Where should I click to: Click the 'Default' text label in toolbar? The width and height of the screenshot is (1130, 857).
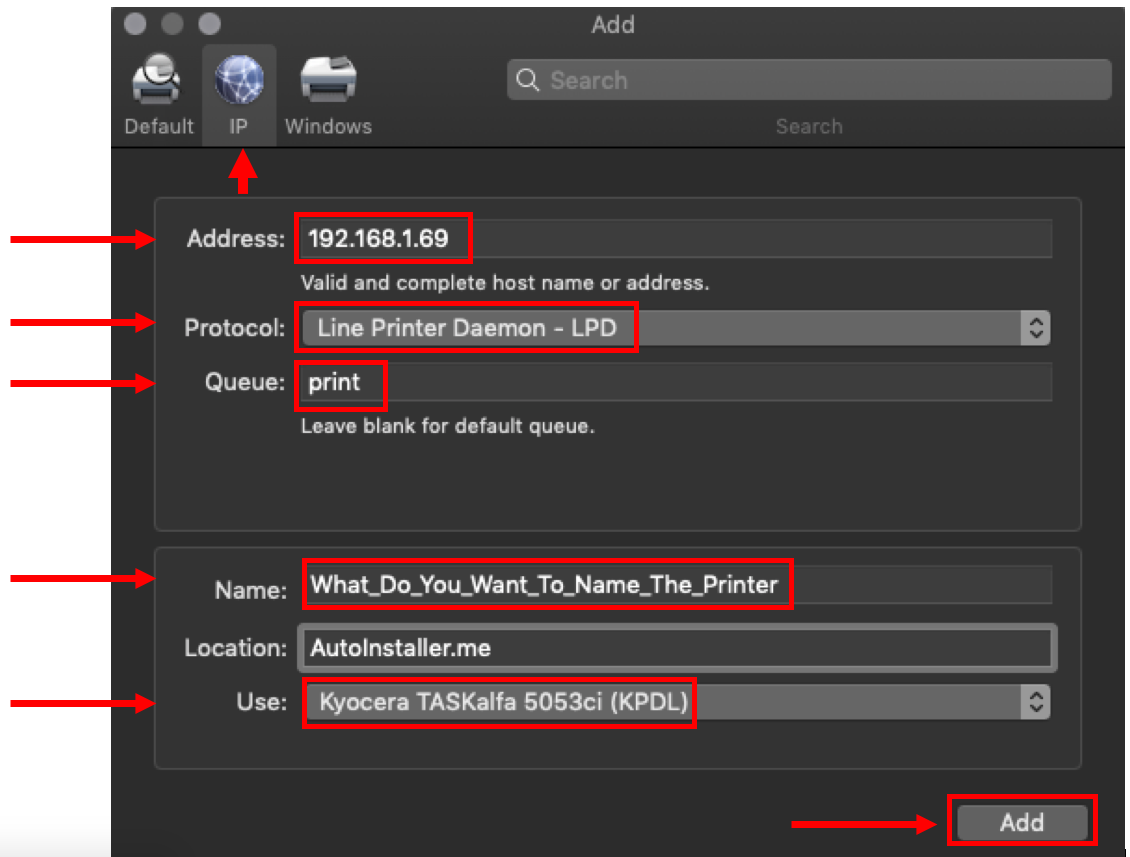point(158,127)
